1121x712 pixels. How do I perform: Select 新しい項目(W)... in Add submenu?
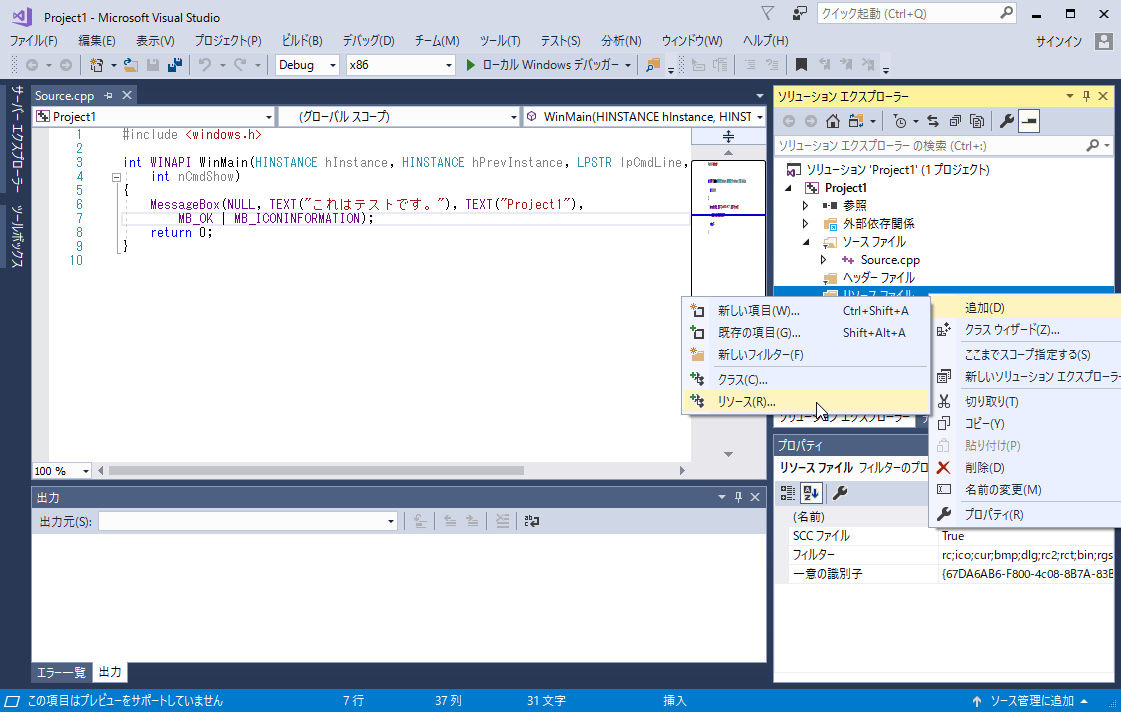pyautogui.click(x=806, y=311)
